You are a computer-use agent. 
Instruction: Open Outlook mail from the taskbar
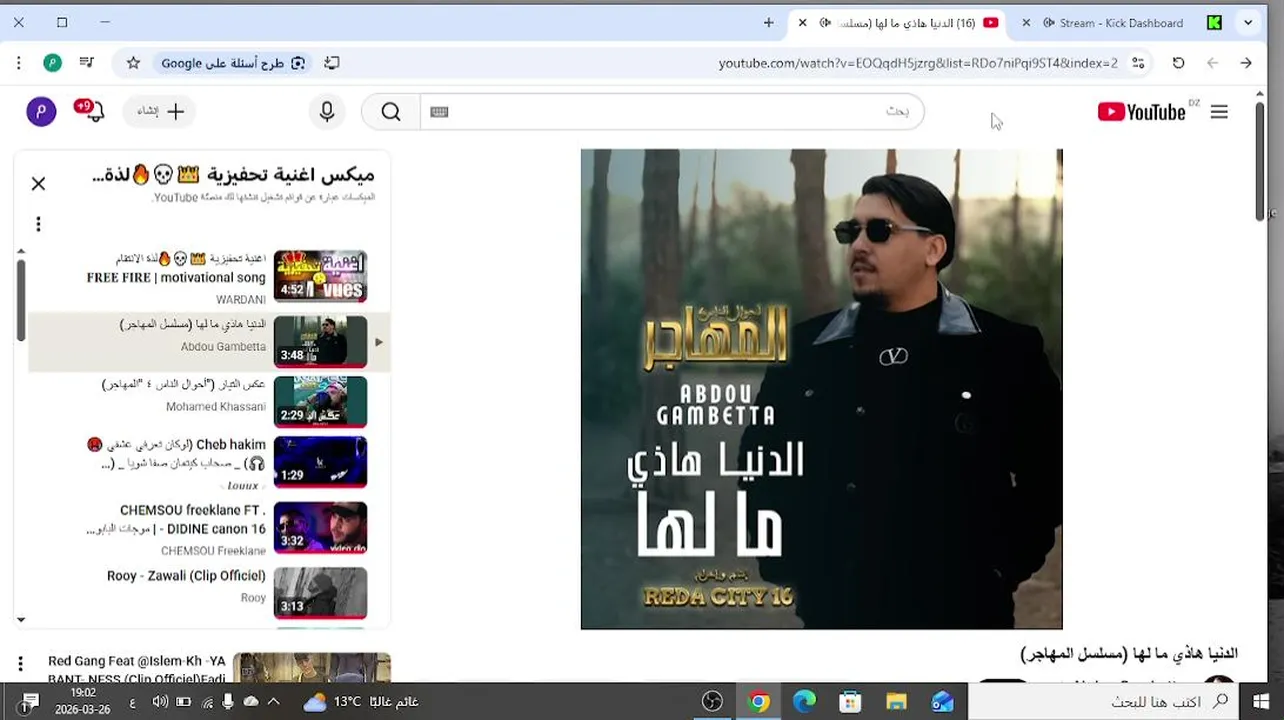click(x=942, y=702)
